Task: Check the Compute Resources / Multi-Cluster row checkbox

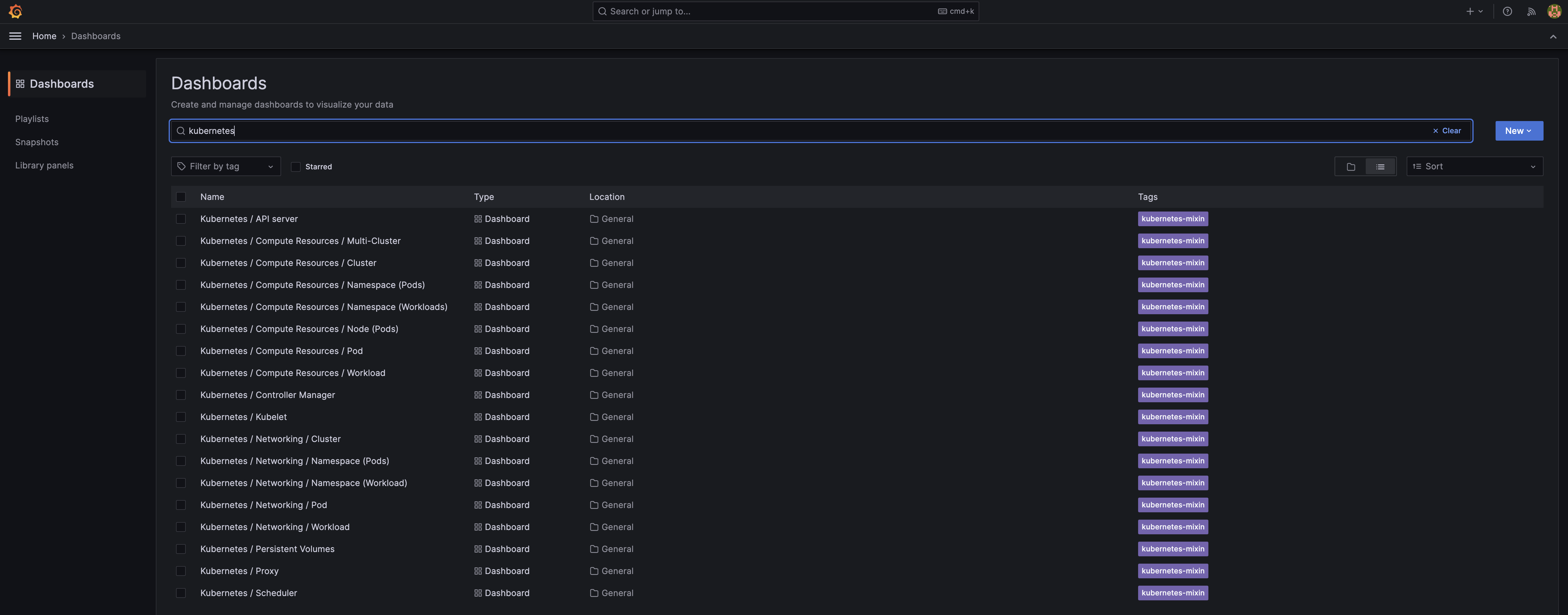Action: click(181, 241)
